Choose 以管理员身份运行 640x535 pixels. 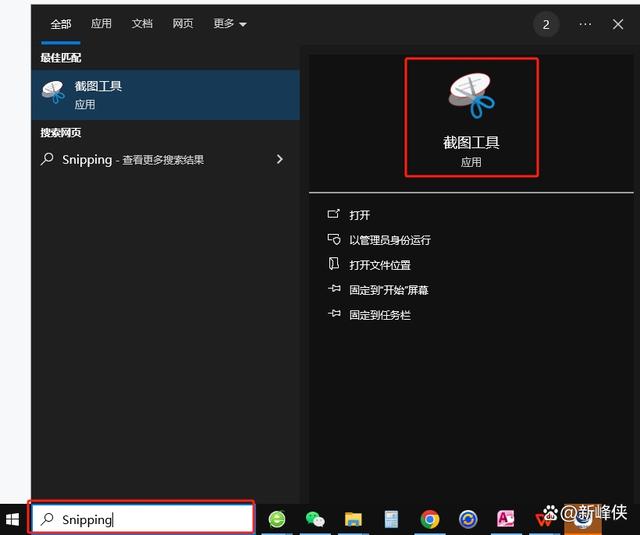[x=390, y=240]
